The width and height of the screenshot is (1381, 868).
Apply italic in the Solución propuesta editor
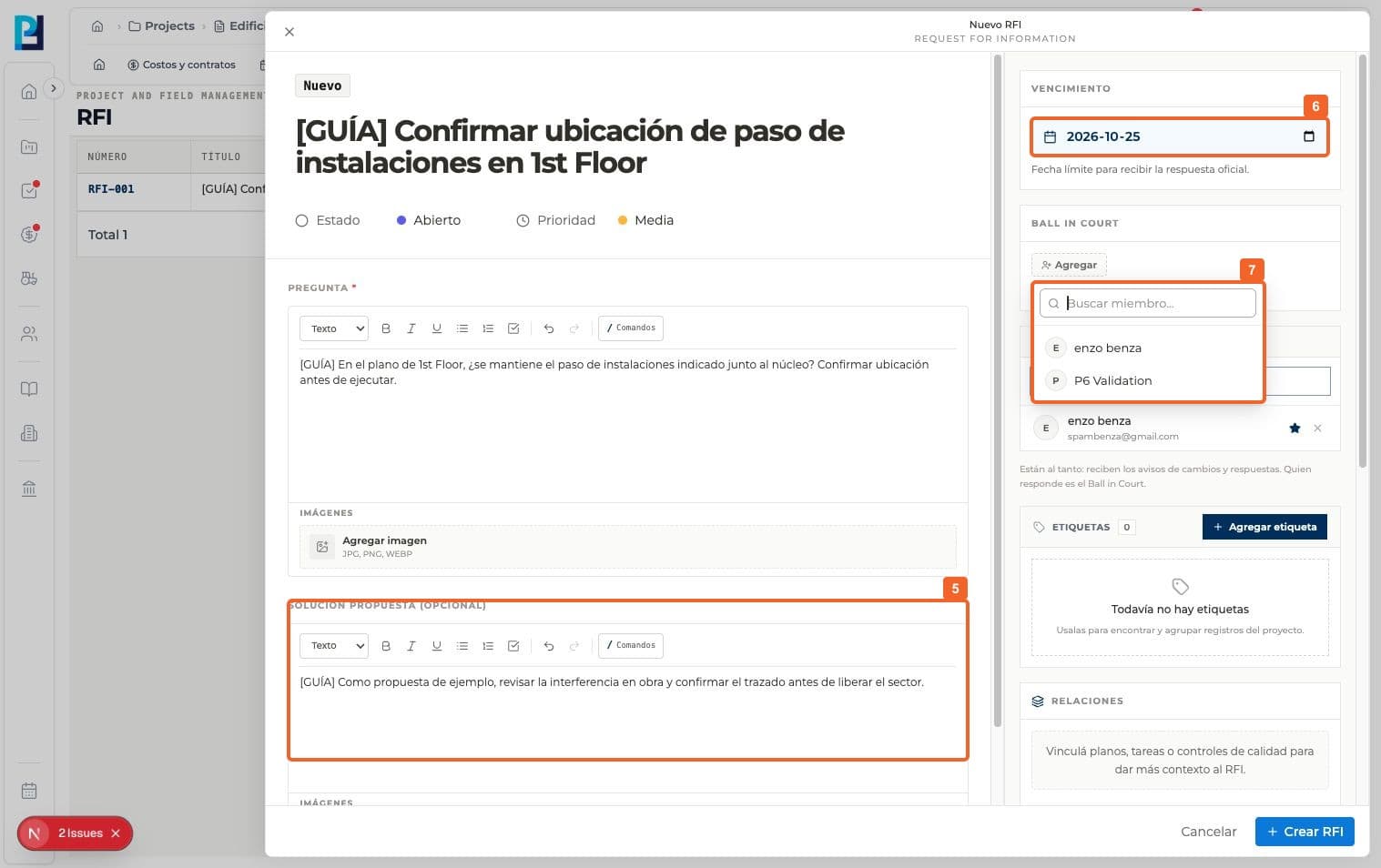coord(411,646)
